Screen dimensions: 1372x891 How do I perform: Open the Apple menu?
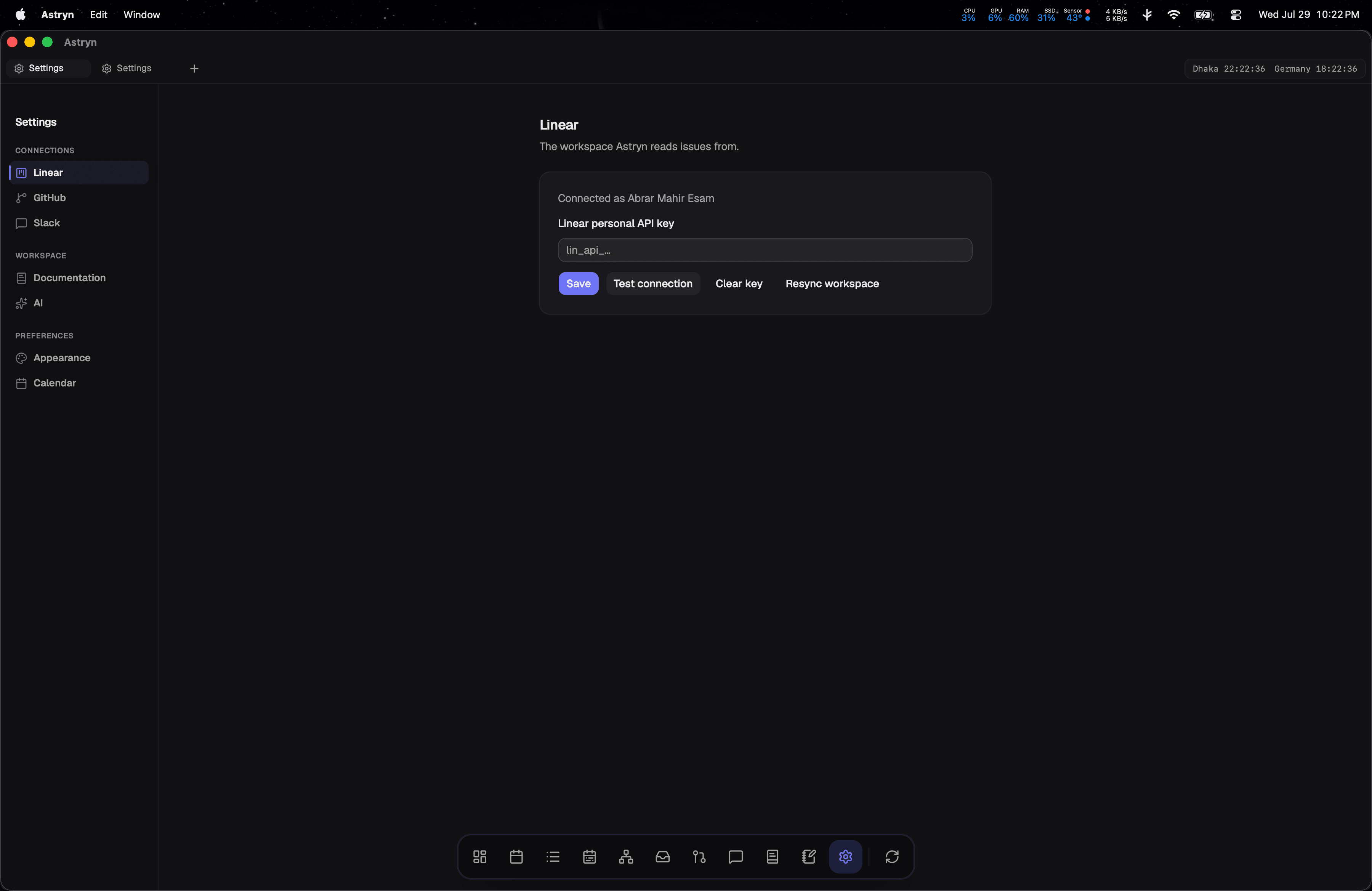click(x=21, y=14)
